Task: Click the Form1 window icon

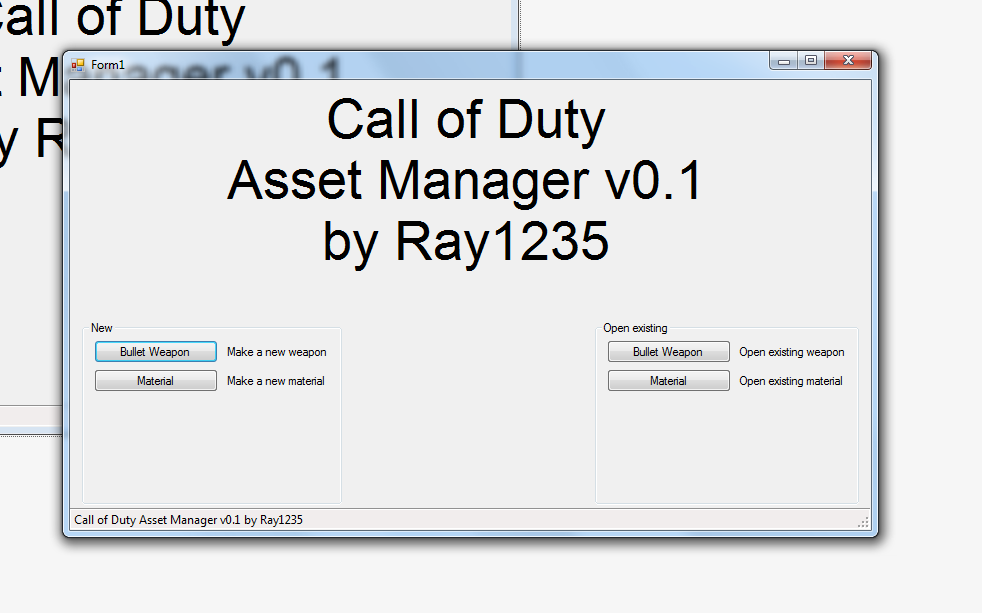Action: pos(78,64)
